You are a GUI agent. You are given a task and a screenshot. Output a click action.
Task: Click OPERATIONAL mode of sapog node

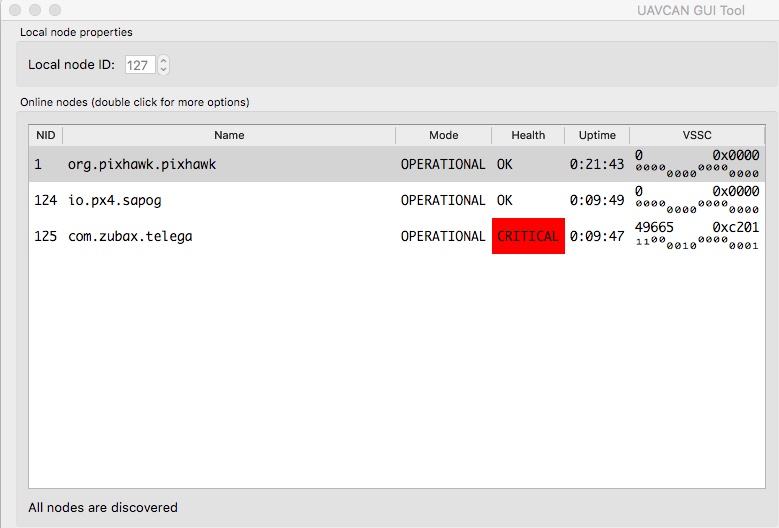pos(443,200)
